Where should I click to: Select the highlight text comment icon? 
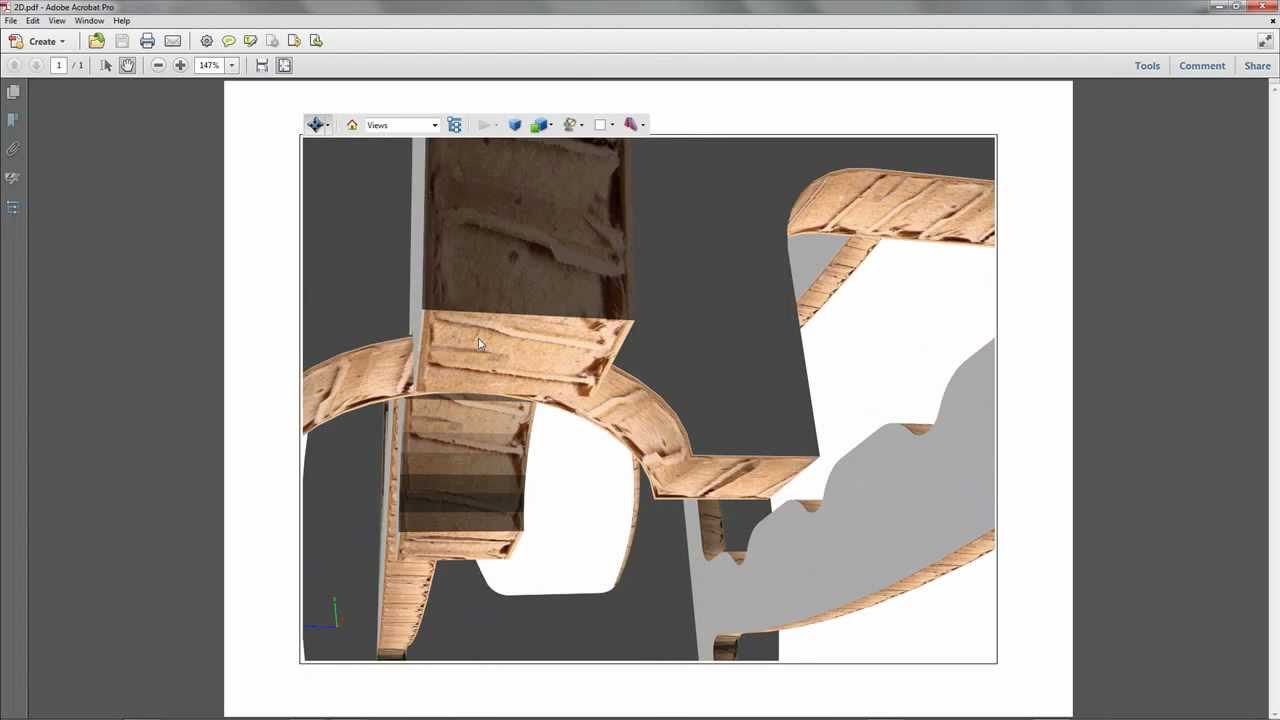coord(251,41)
